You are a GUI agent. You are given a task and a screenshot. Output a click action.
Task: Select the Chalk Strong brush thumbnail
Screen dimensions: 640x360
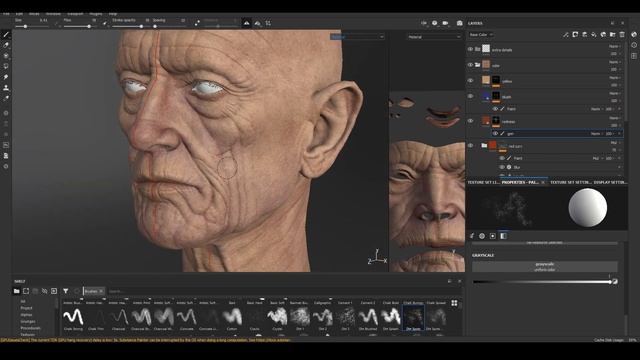coord(73,318)
